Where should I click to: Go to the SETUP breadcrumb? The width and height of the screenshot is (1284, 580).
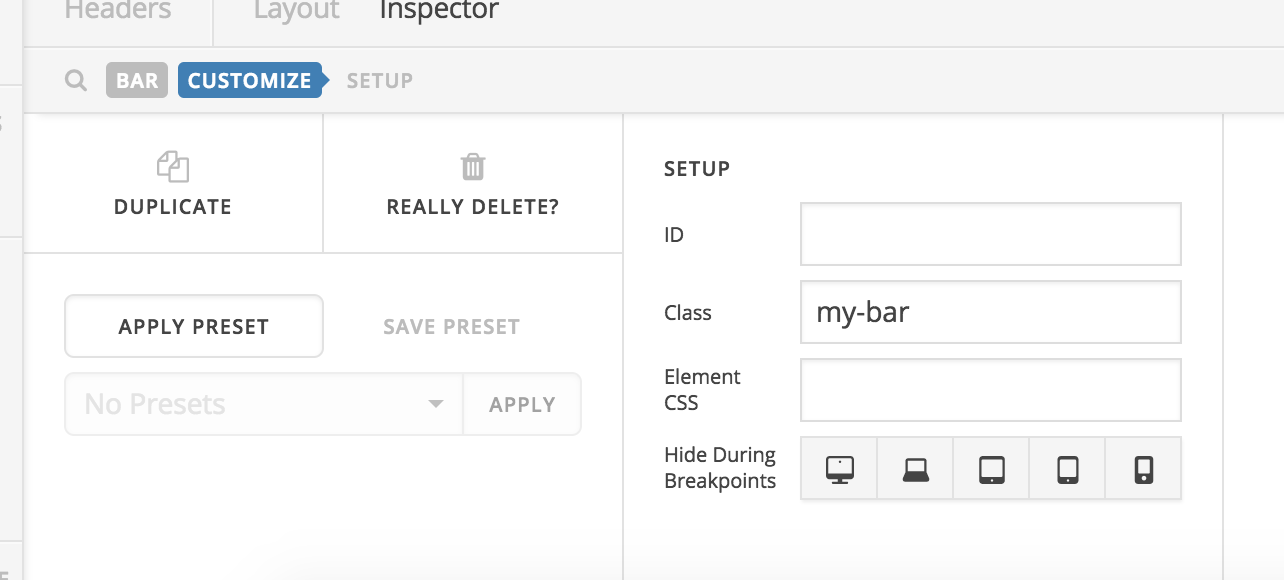379,81
